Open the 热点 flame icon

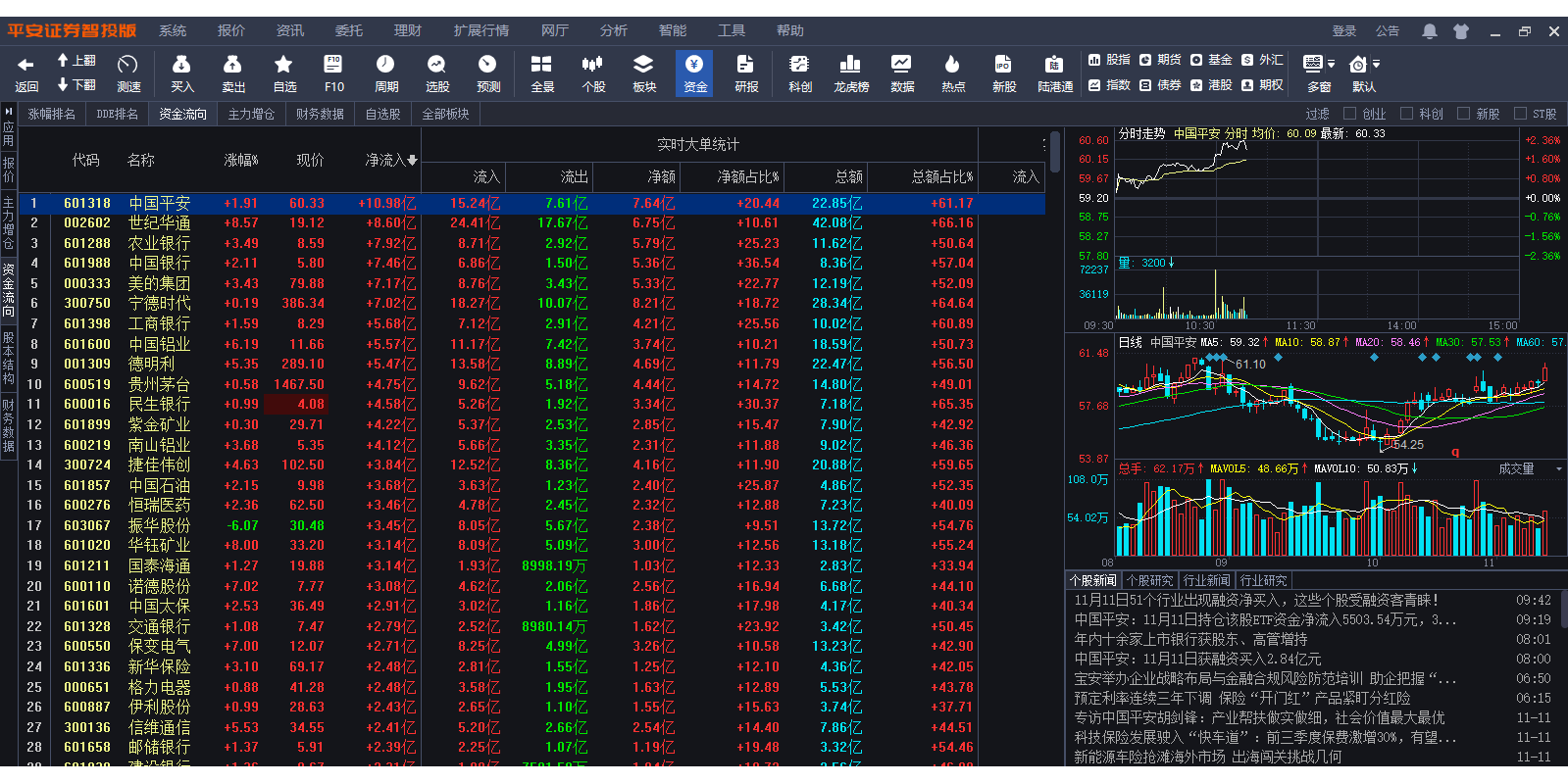(x=952, y=73)
